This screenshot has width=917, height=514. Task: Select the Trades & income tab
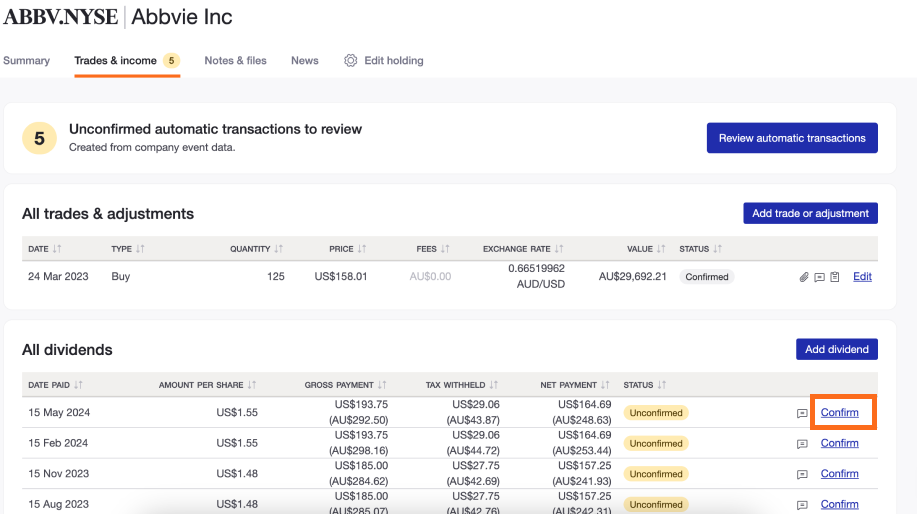coord(127,60)
